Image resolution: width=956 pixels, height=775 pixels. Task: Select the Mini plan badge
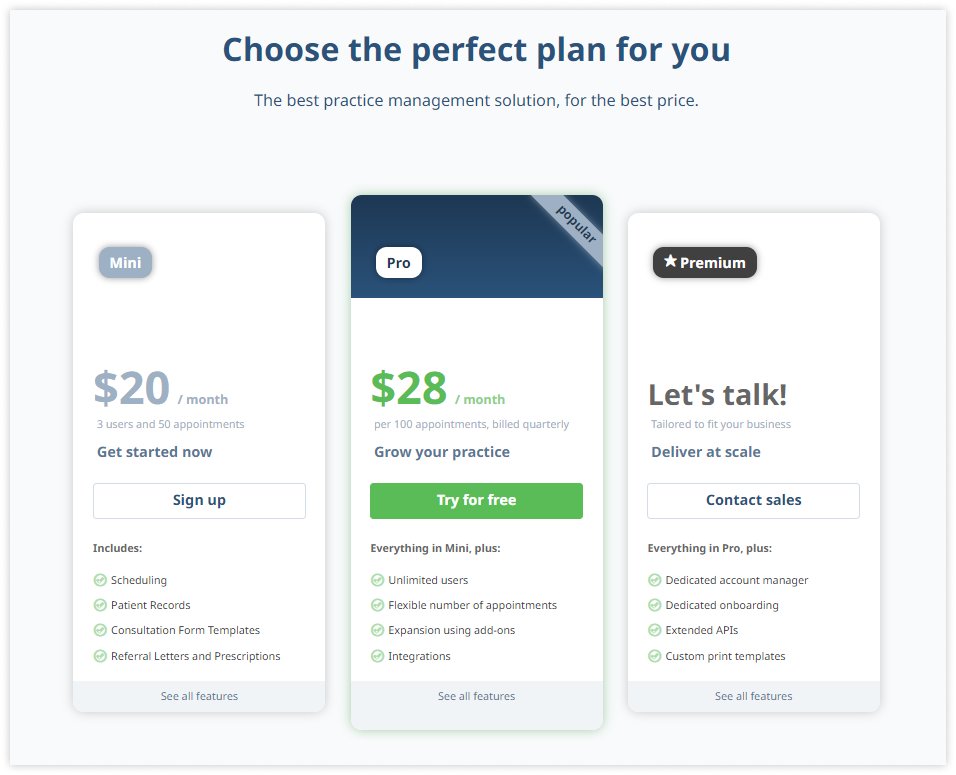click(x=124, y=262)
